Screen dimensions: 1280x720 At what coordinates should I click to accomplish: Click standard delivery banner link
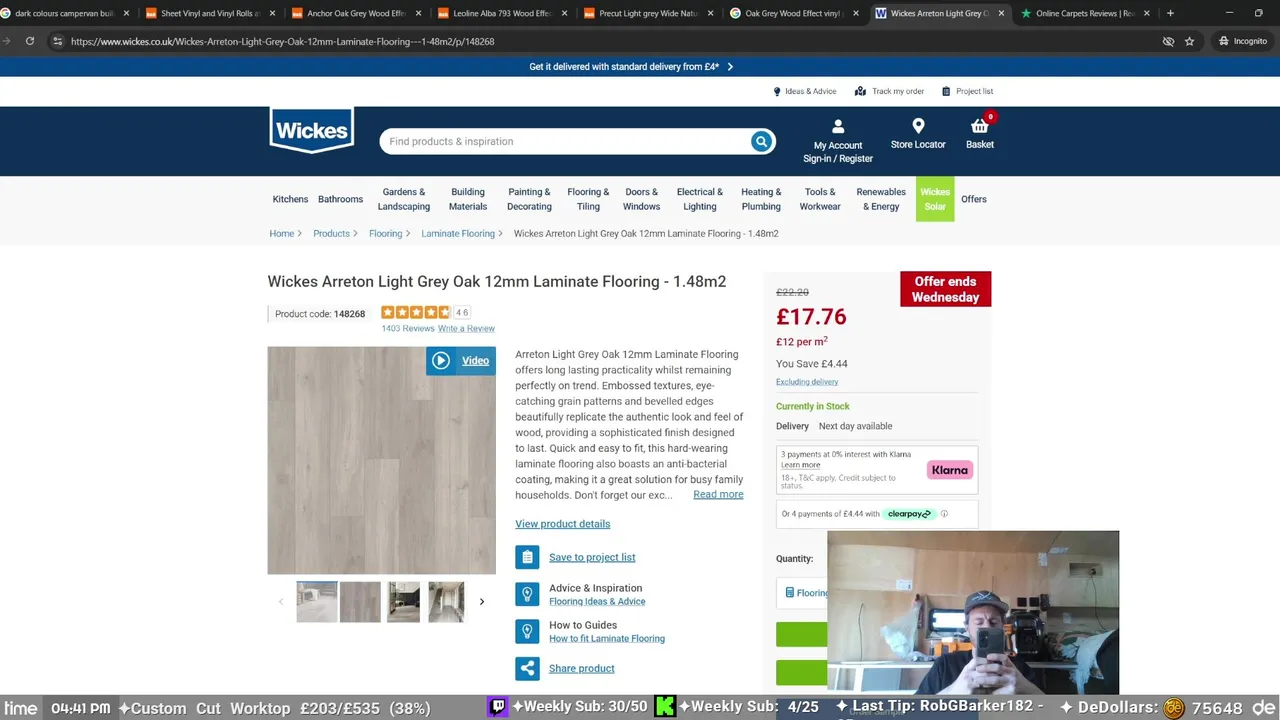point(630,67)
